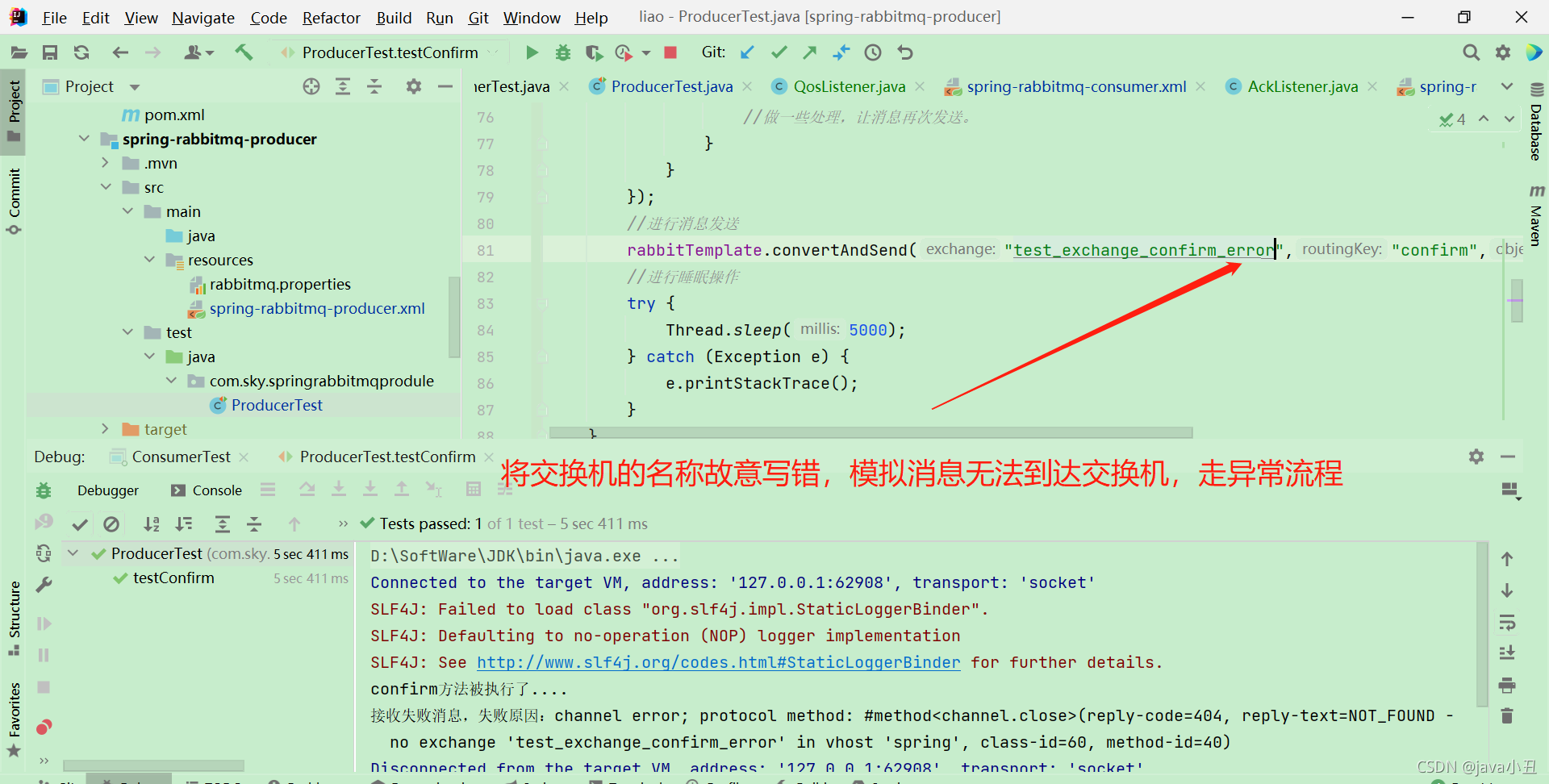Click the print icon in console sidebar
The image size is (1549, 784).
1506,686
